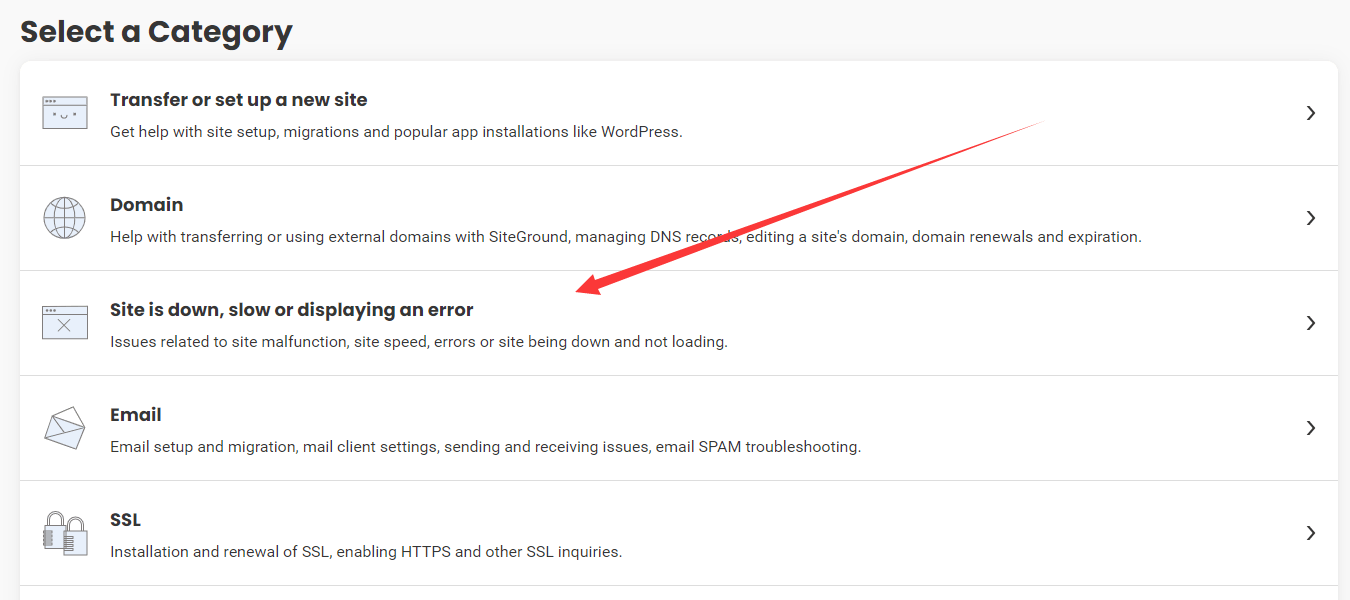Click the description about email SPAM troubleshooting

point(485,447)
